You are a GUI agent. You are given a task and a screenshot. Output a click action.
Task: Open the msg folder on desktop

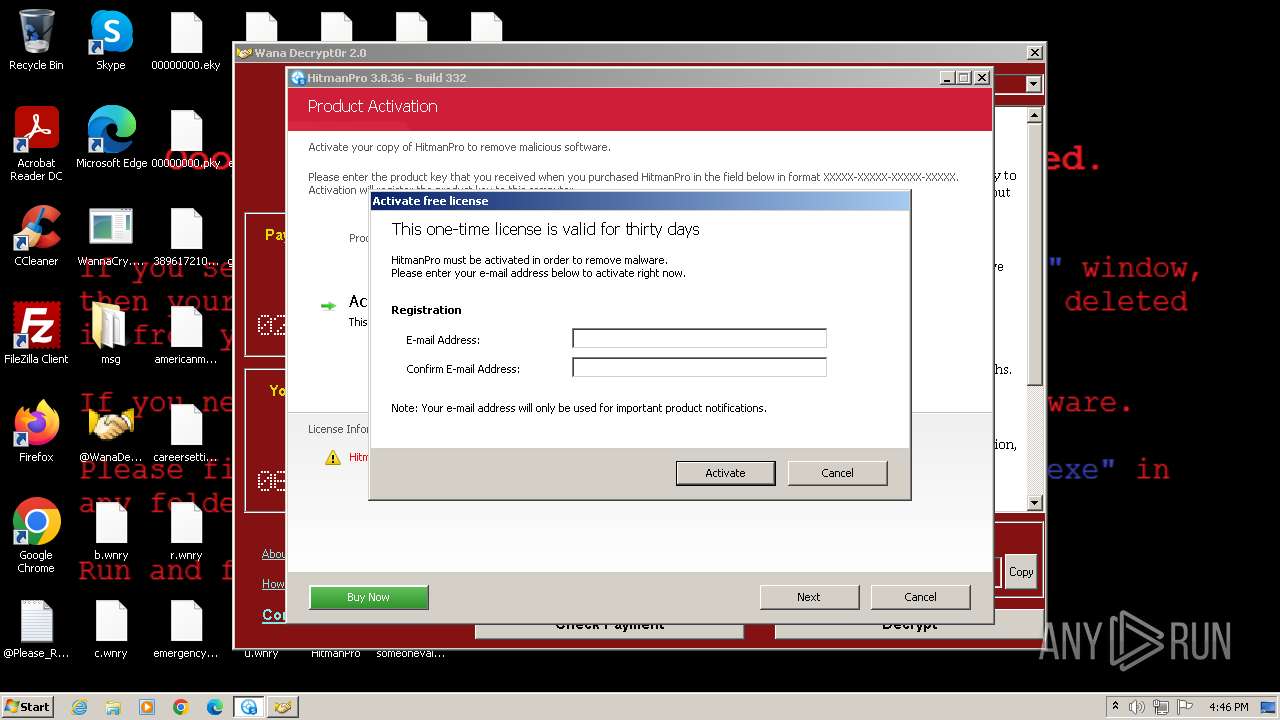click(111, 334)
